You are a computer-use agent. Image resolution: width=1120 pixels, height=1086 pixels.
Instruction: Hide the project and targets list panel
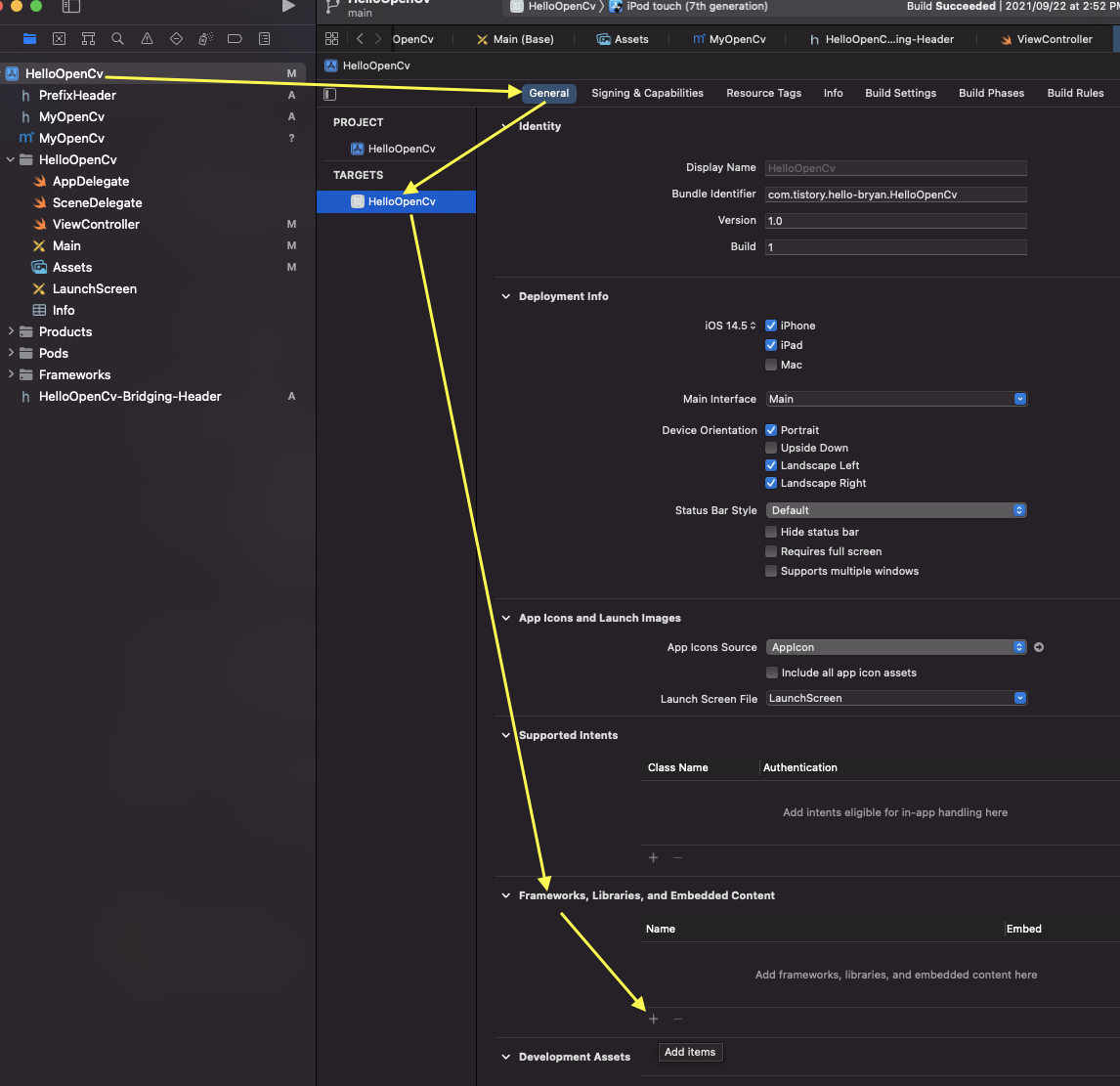330,94
